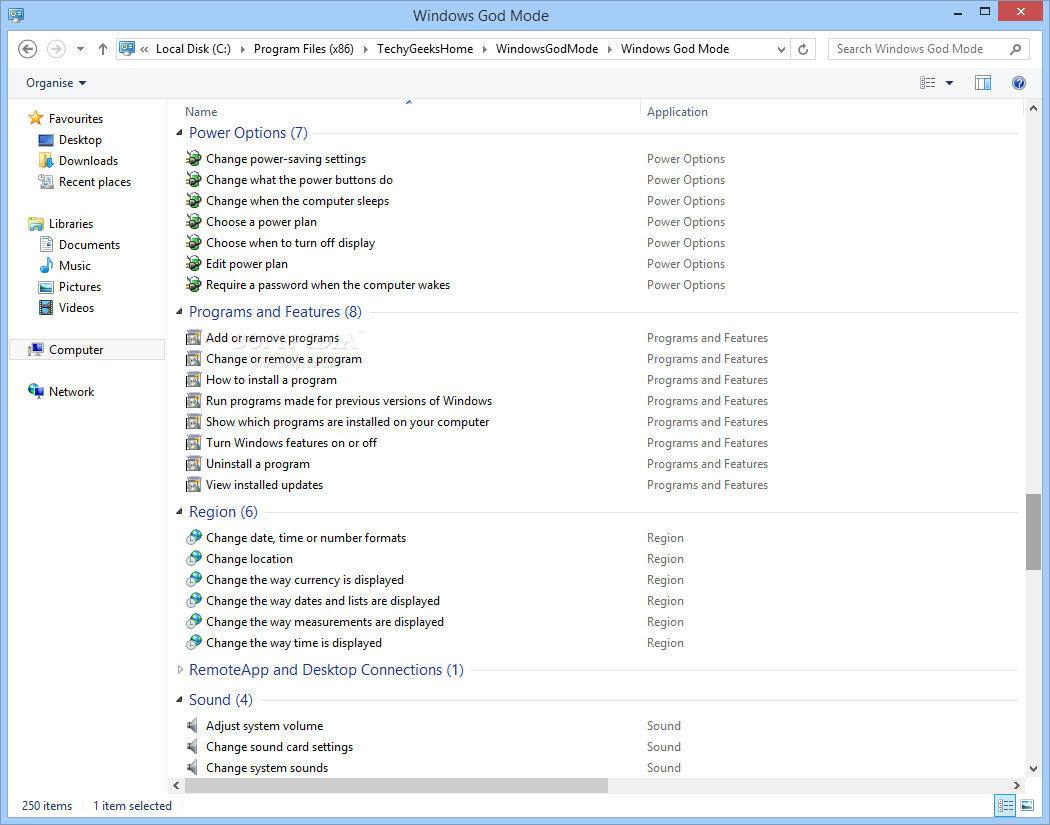This screenshot has height=825, width=1050.
Task: Click vertical scrollbar down arrow
Action: tap(1033, 769)
